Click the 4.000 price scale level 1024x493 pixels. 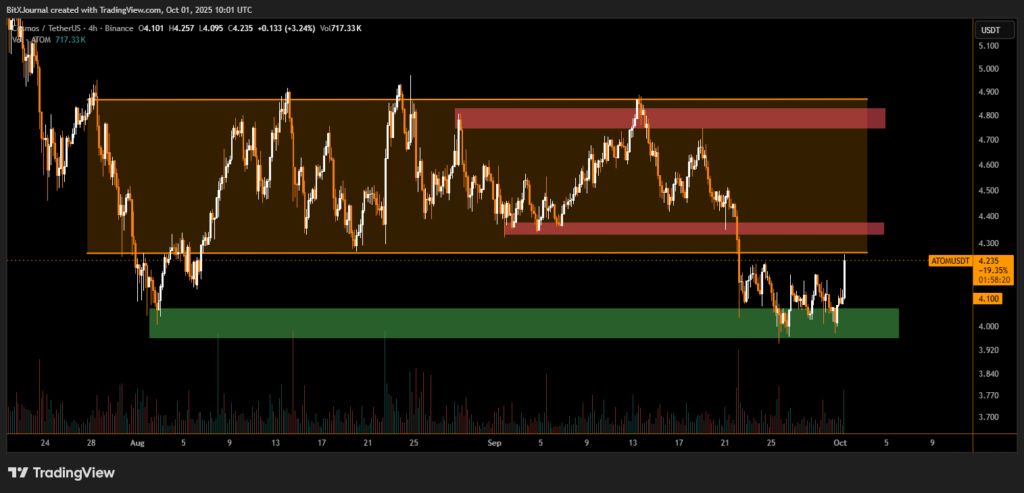988,327
